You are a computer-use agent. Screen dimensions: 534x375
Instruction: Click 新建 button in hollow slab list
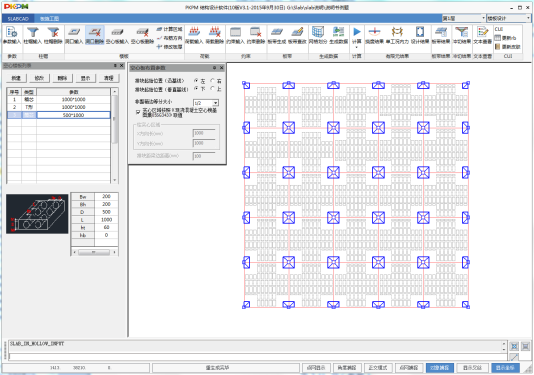[x=16, y=78]
